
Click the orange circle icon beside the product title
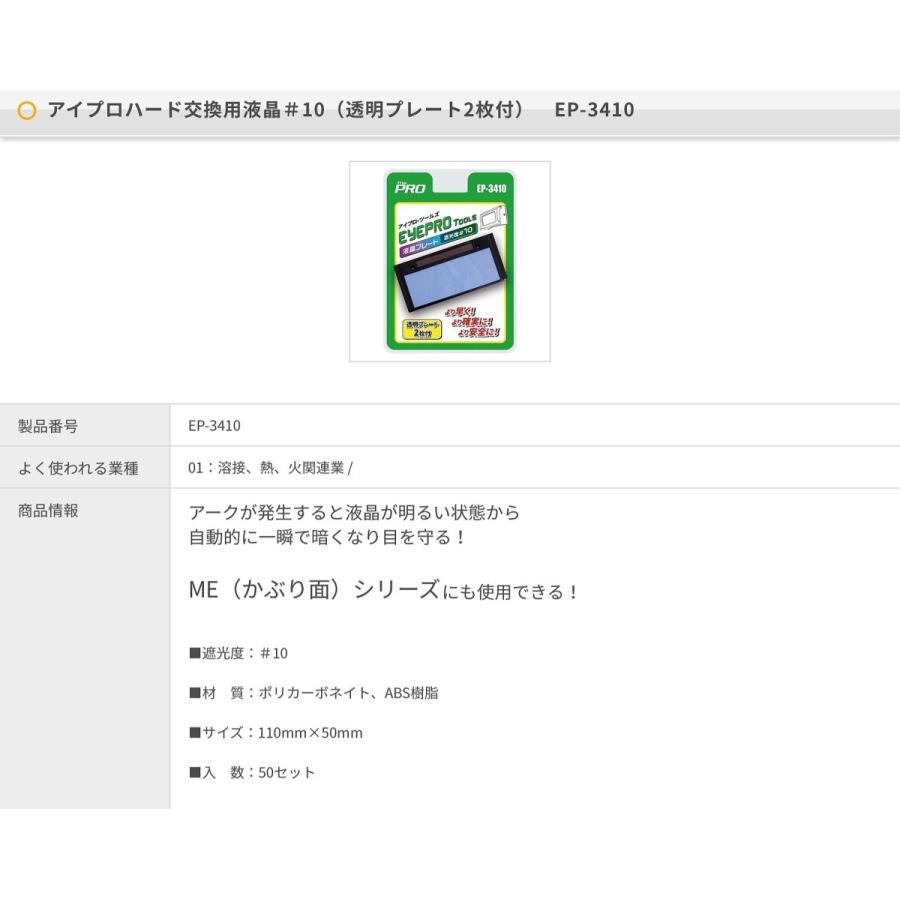[27, 110]
